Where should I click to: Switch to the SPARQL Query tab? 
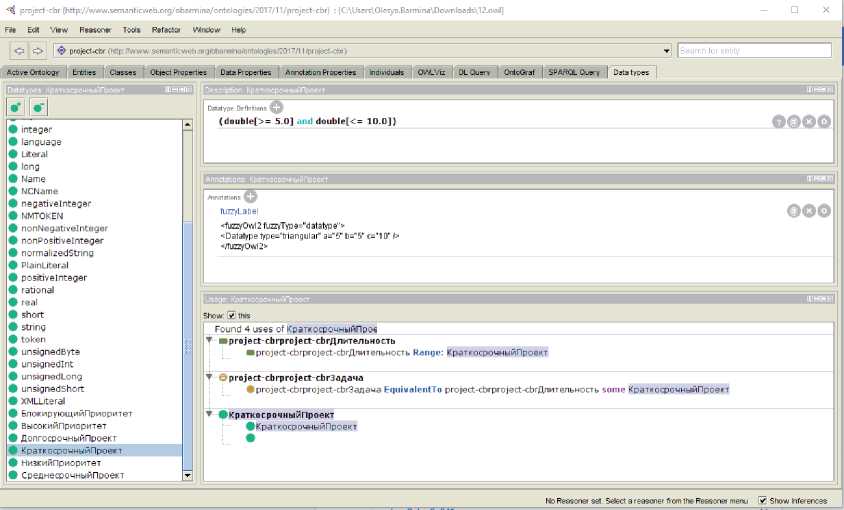pyautogui.click(x=574, y=72)
